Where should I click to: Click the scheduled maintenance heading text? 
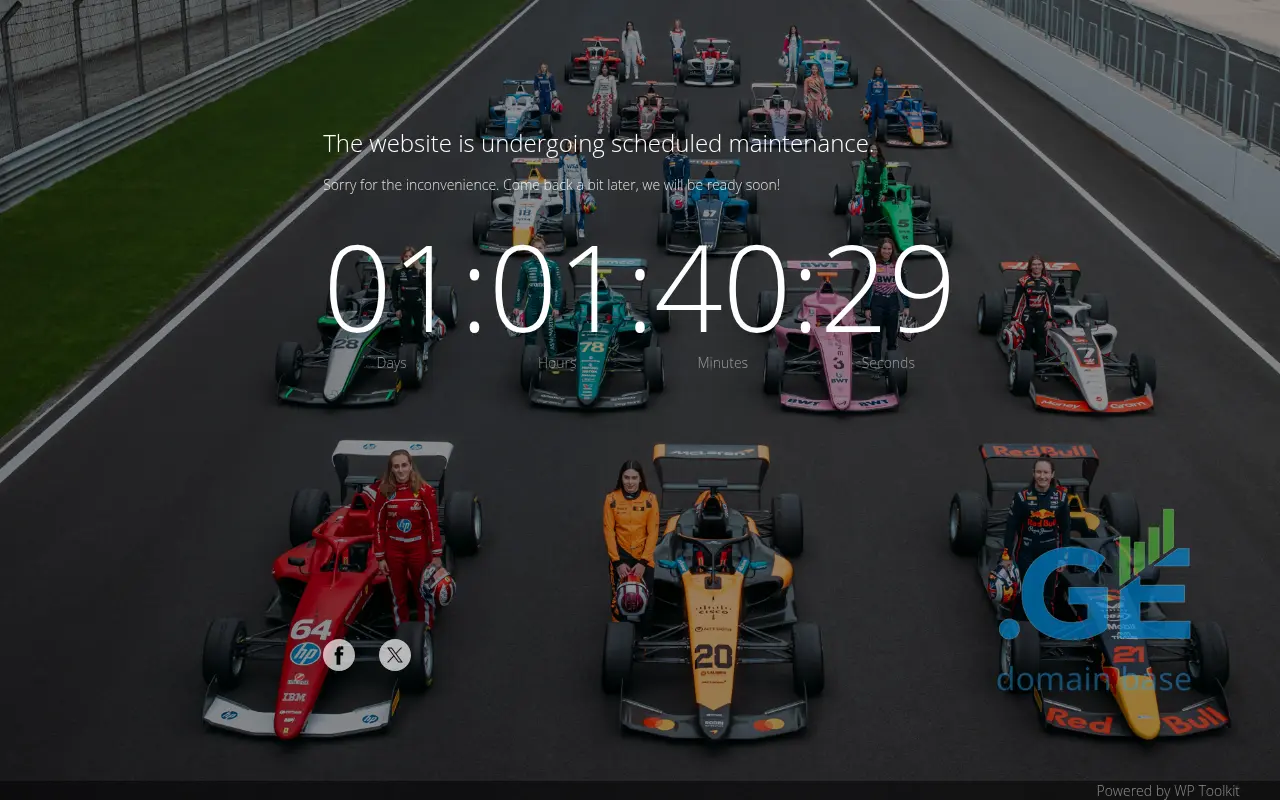point(596,144)
